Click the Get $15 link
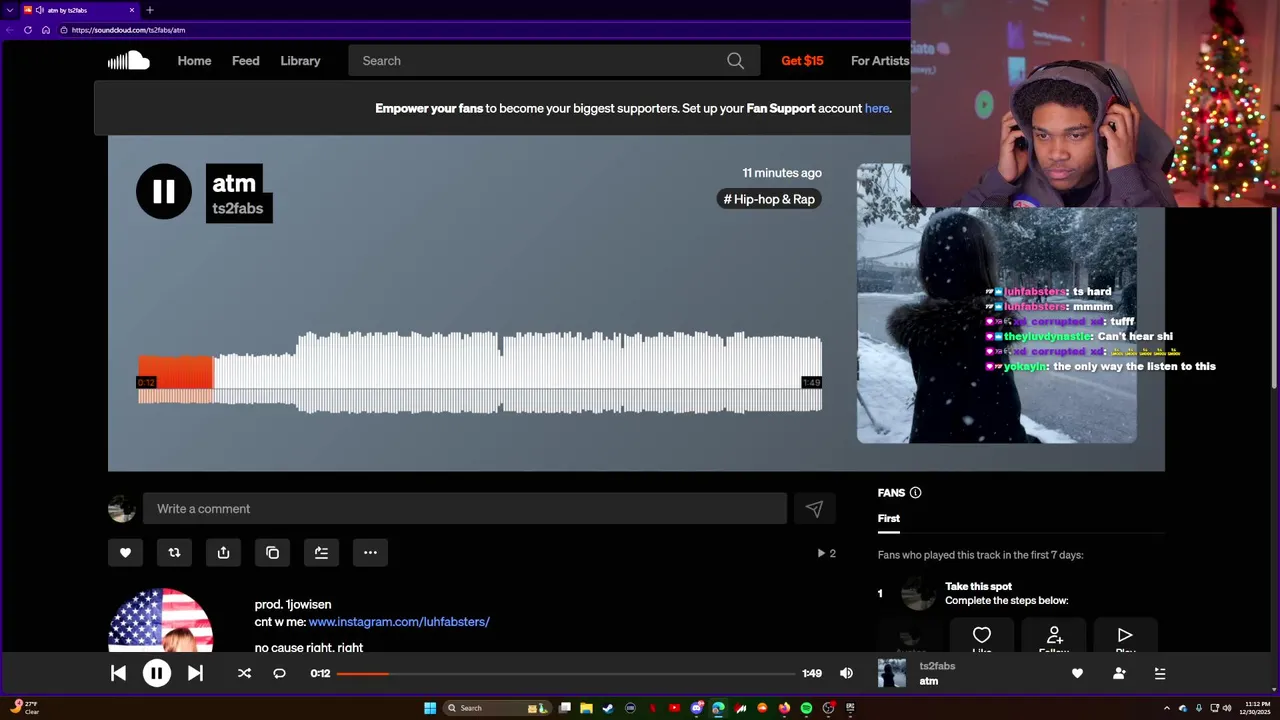Screen dimensions: 1280x720 [x=802, y=61]
